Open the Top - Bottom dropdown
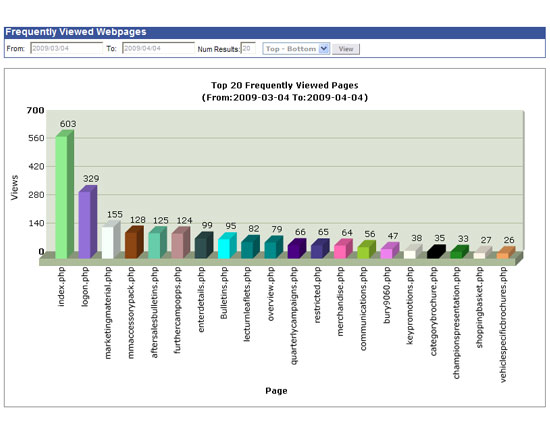Image resolution: width=550 pixels, height=446 pixels. coord(296,49)
